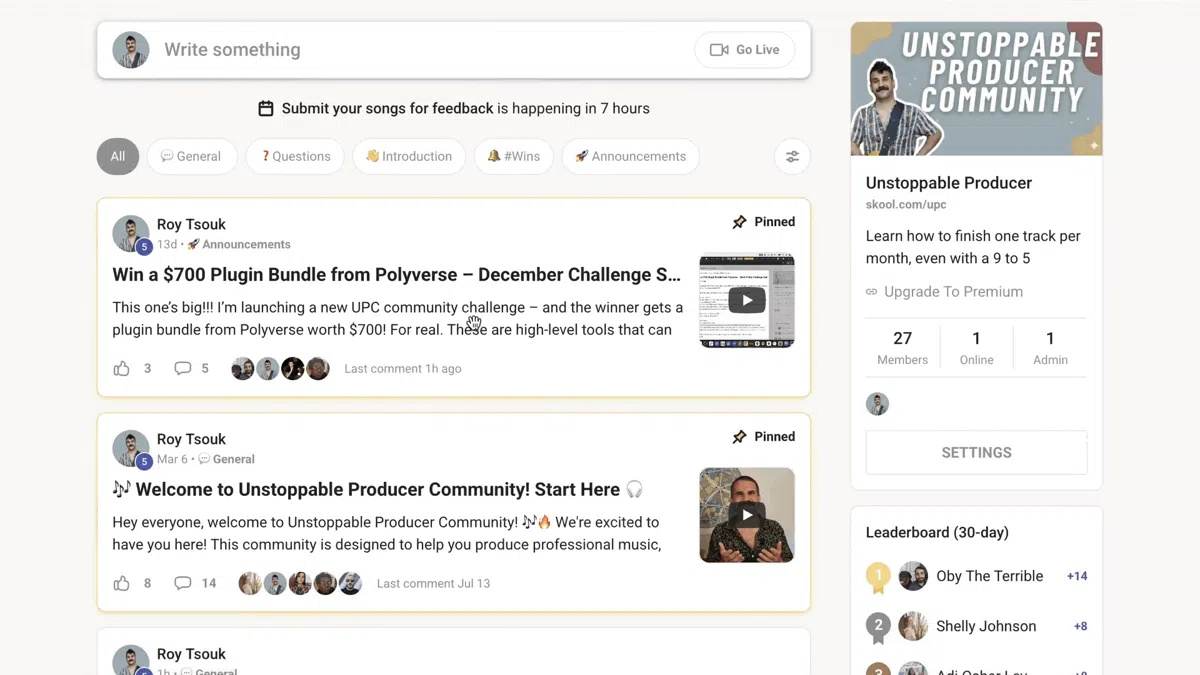Play the Plugin Bundle post video thumbnail
This screenshot has width=1200, height=675.
(747, 300)
